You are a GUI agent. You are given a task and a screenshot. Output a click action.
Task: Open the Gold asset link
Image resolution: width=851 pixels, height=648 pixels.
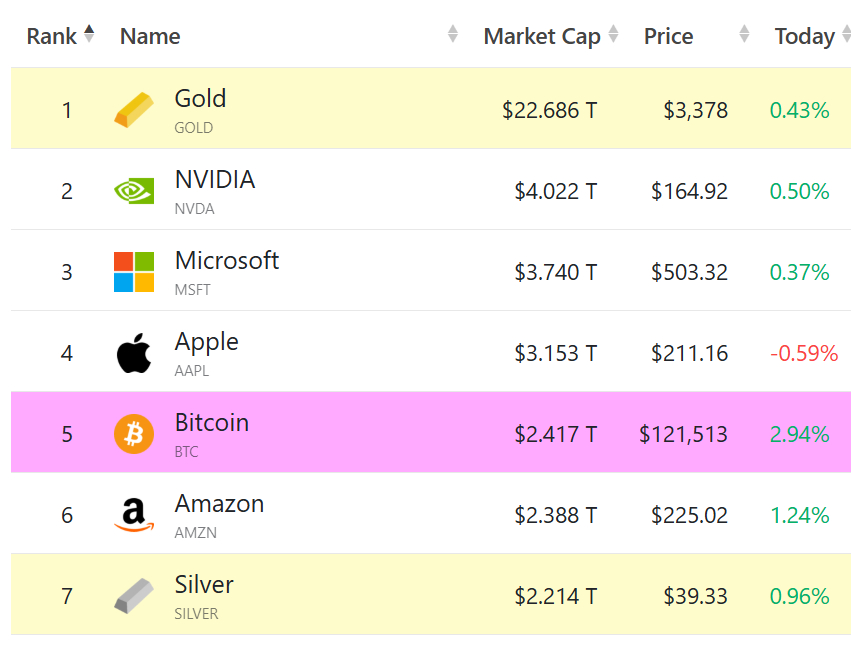[x=200, y=98]
